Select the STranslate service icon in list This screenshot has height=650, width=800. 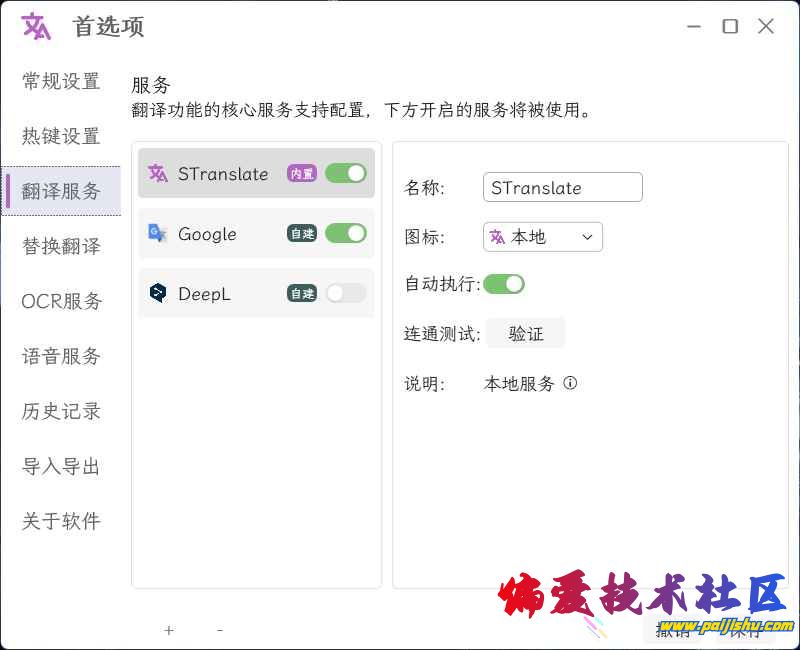(158, 173)
